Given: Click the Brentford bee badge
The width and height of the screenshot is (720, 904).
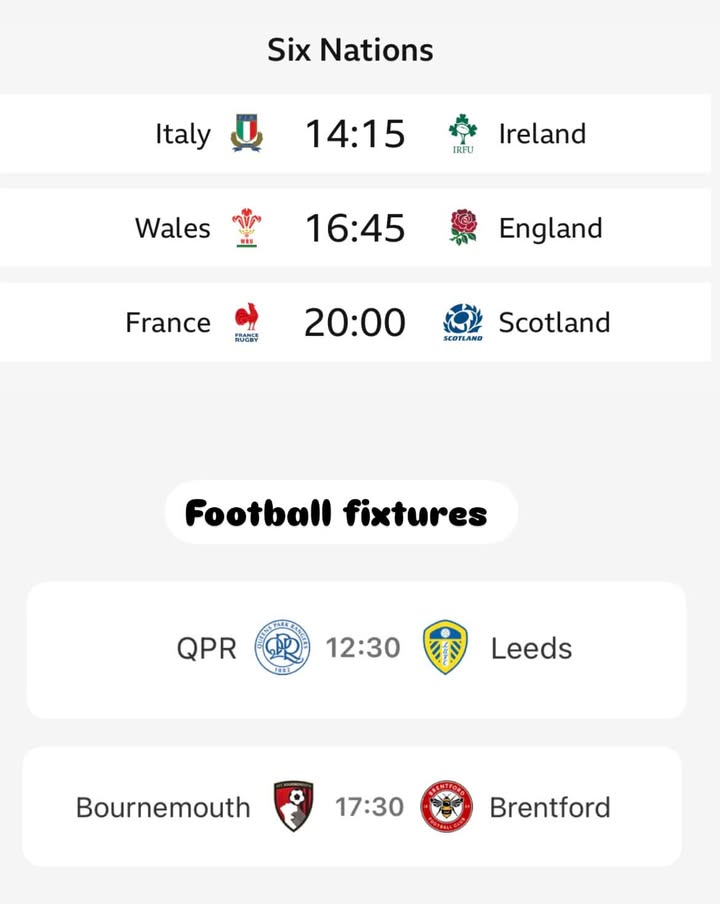Looking at the screenshot, I should click(x=447, y=806).
